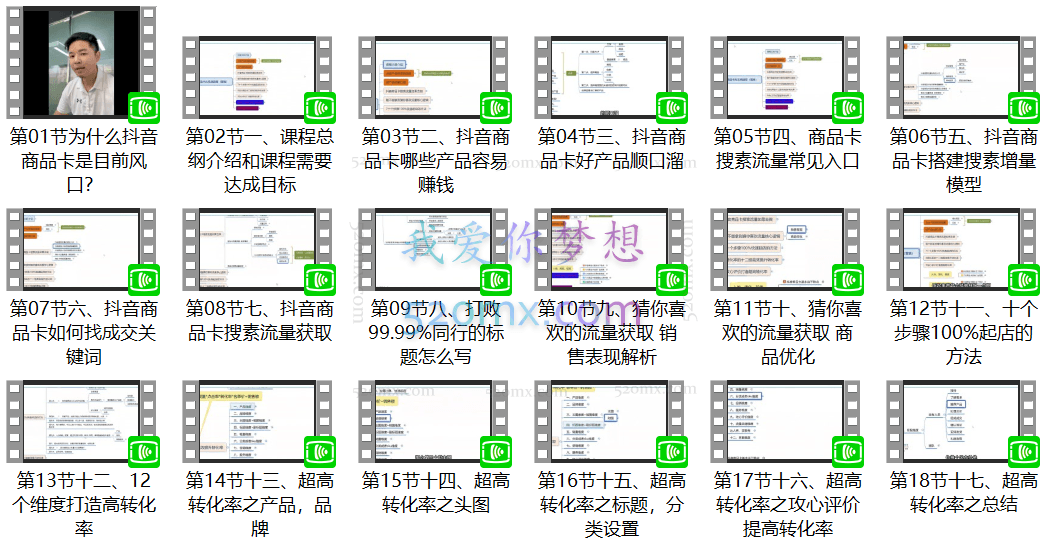Click green player badge on 第03节 video
Viewport: 1049px width, 547px height.
(496, 108)
